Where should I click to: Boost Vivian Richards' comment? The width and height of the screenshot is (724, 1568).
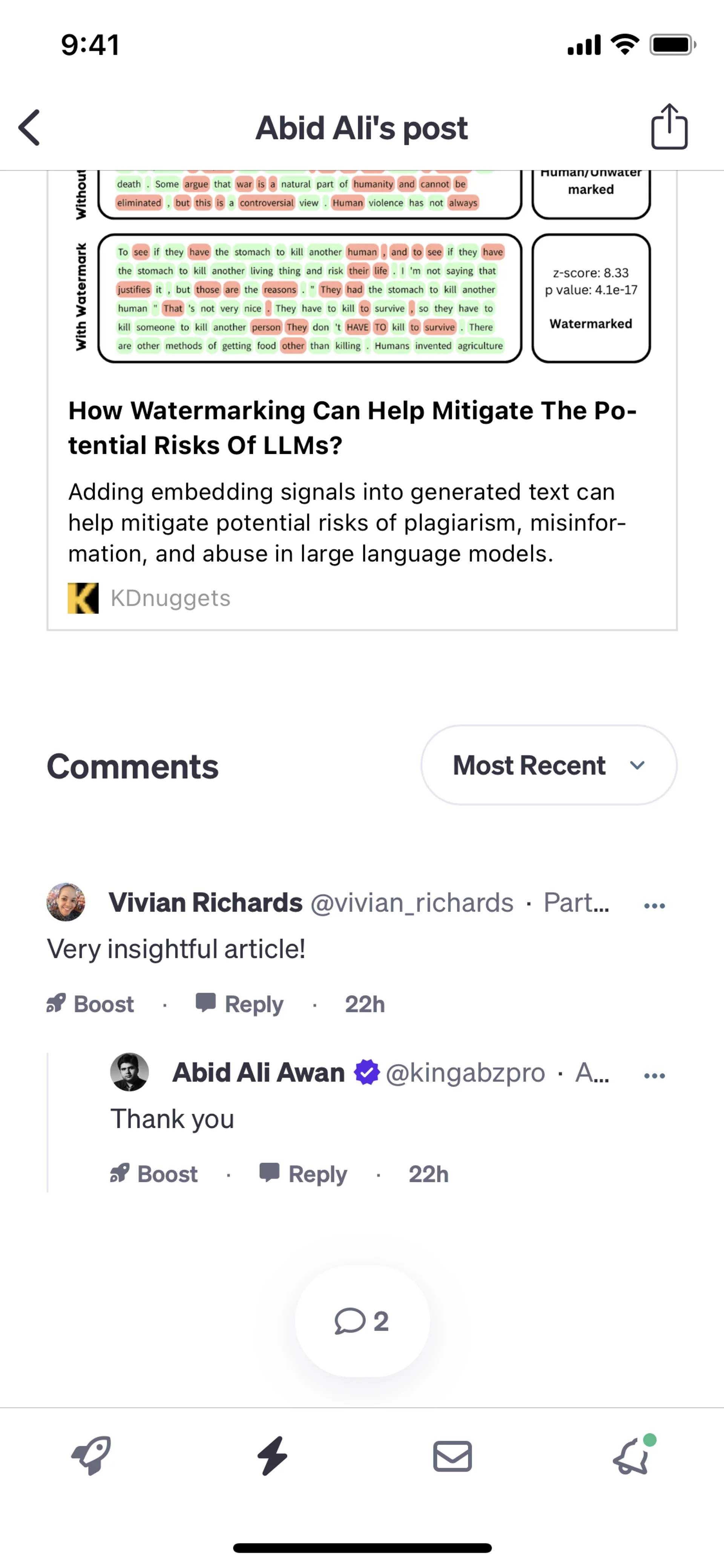pos(90,1004)
